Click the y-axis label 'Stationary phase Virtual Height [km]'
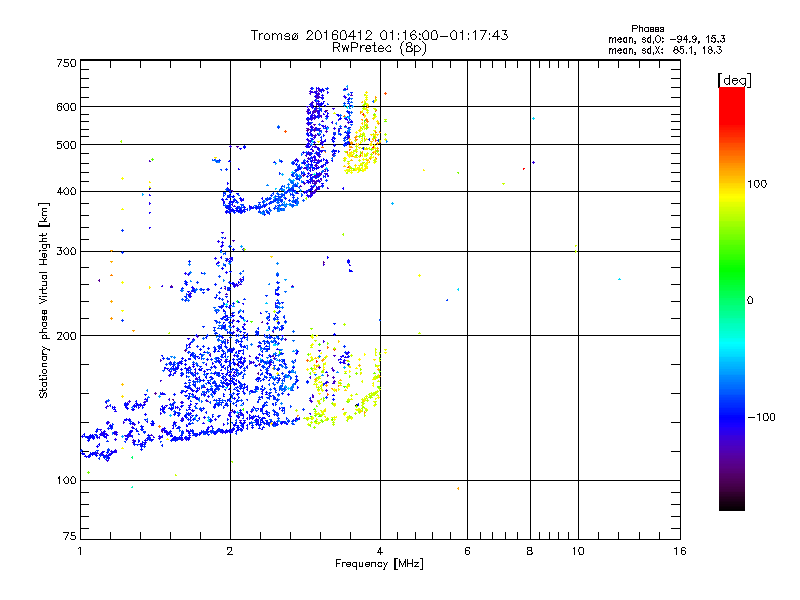This screenshot has height=600, width=800. pos(43,301)
